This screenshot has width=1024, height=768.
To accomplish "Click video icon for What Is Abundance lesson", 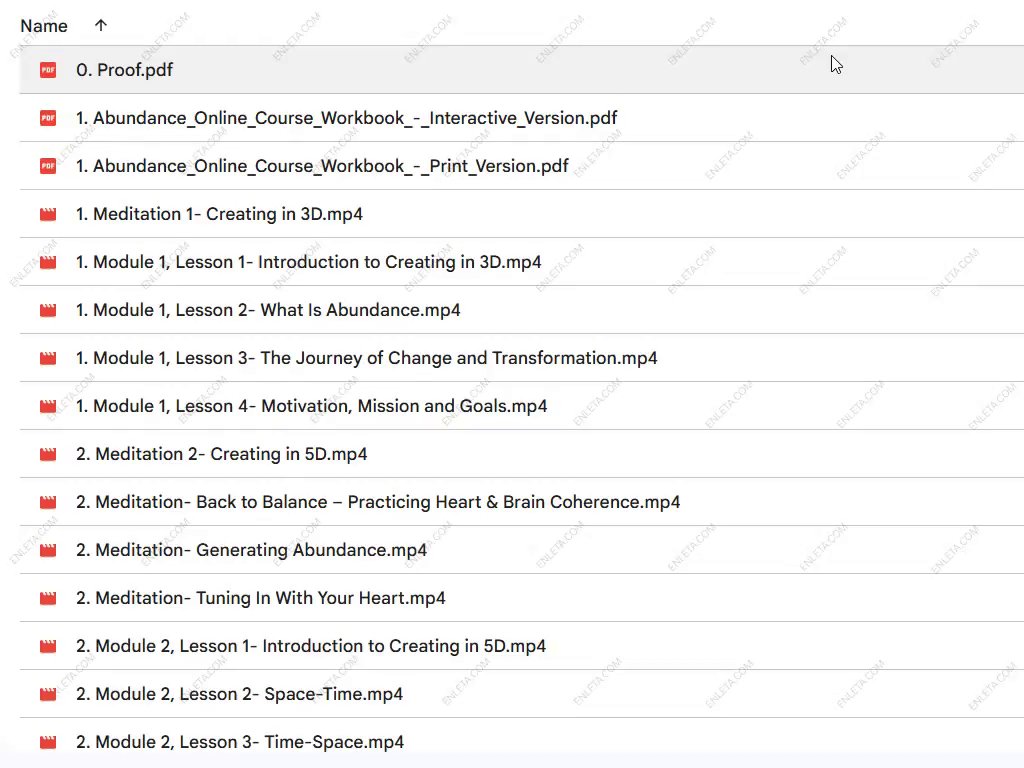I will tap(48, 310).
